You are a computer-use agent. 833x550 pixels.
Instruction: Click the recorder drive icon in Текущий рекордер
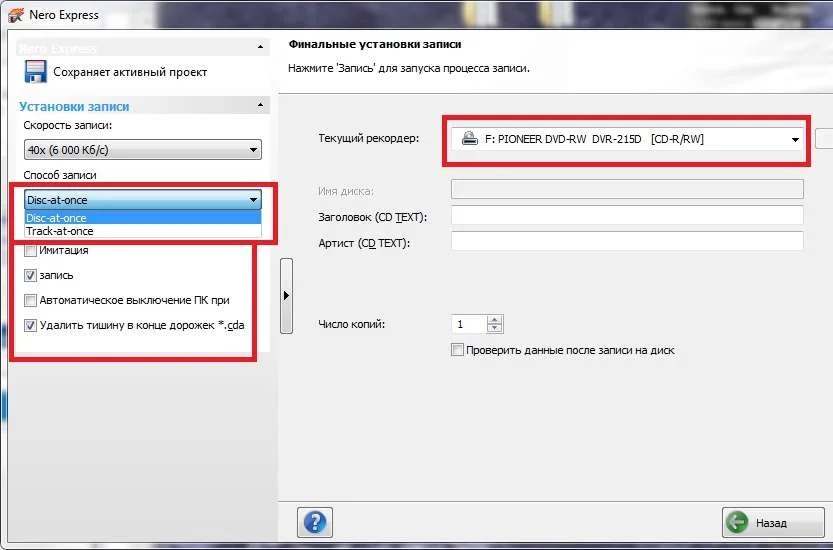(x=469, y=139)
